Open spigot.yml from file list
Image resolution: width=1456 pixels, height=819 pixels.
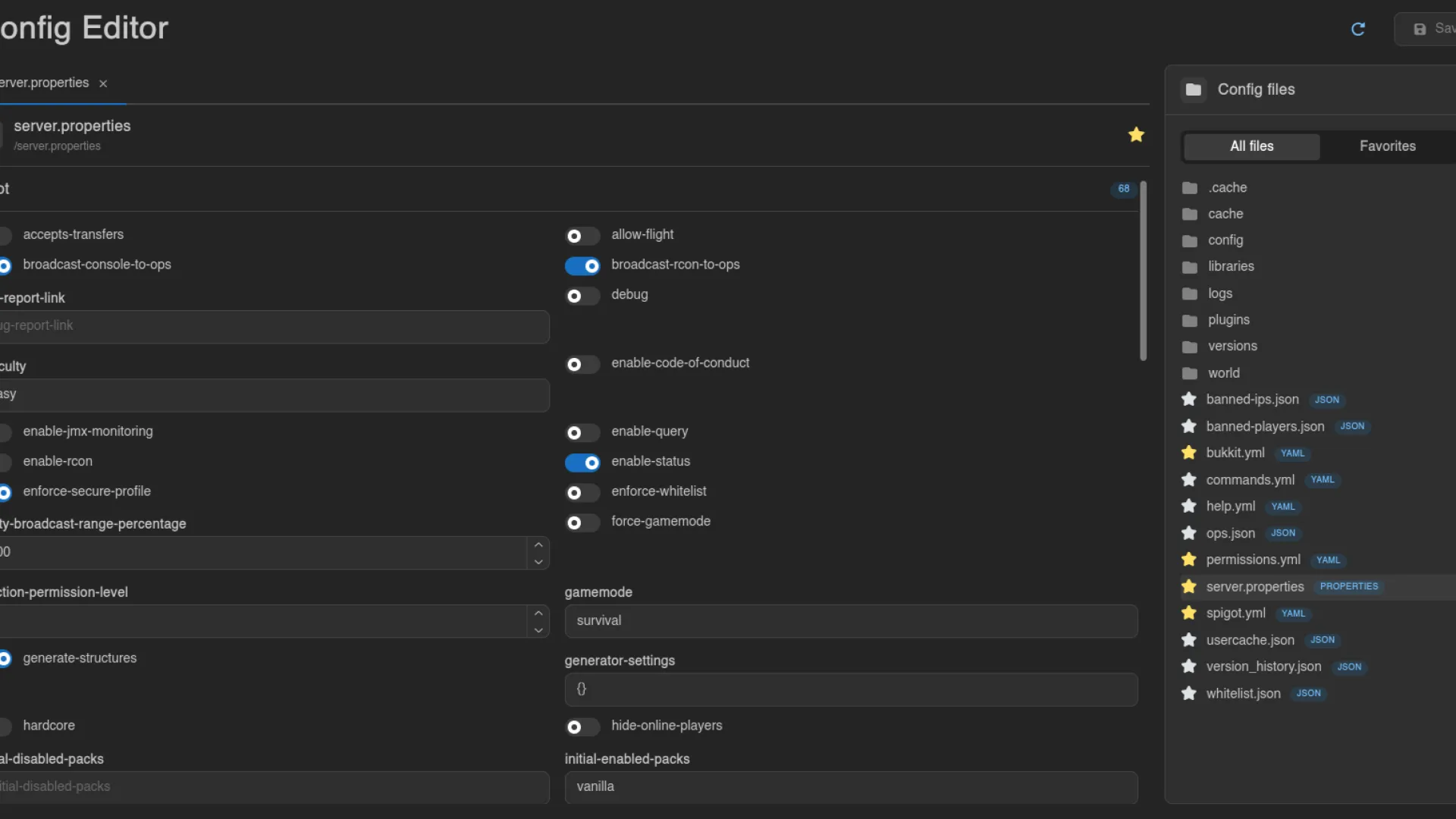pos(1236,613)
